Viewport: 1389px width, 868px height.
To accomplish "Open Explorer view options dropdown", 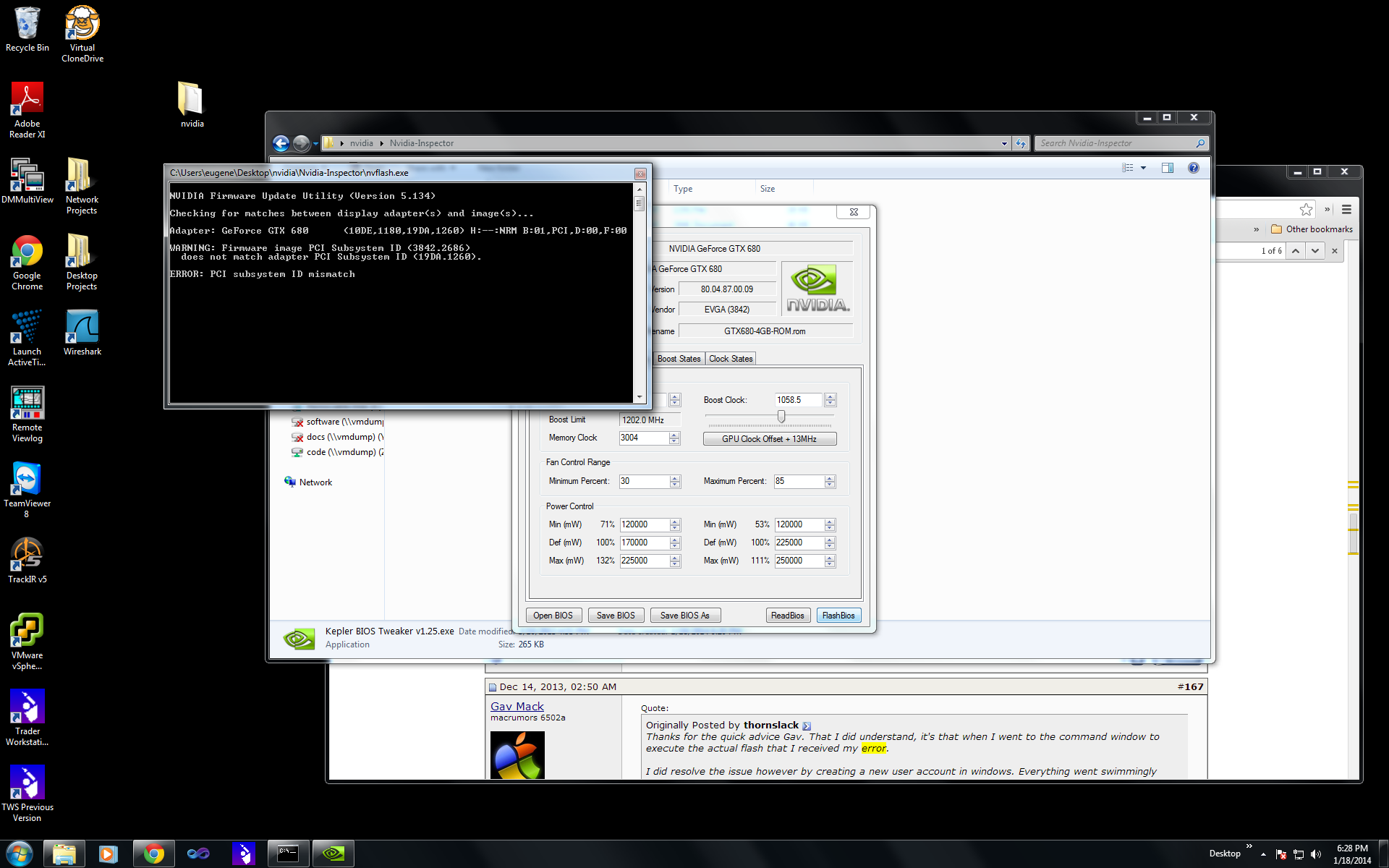I will pyautogui.click(x=1143, y=168).
